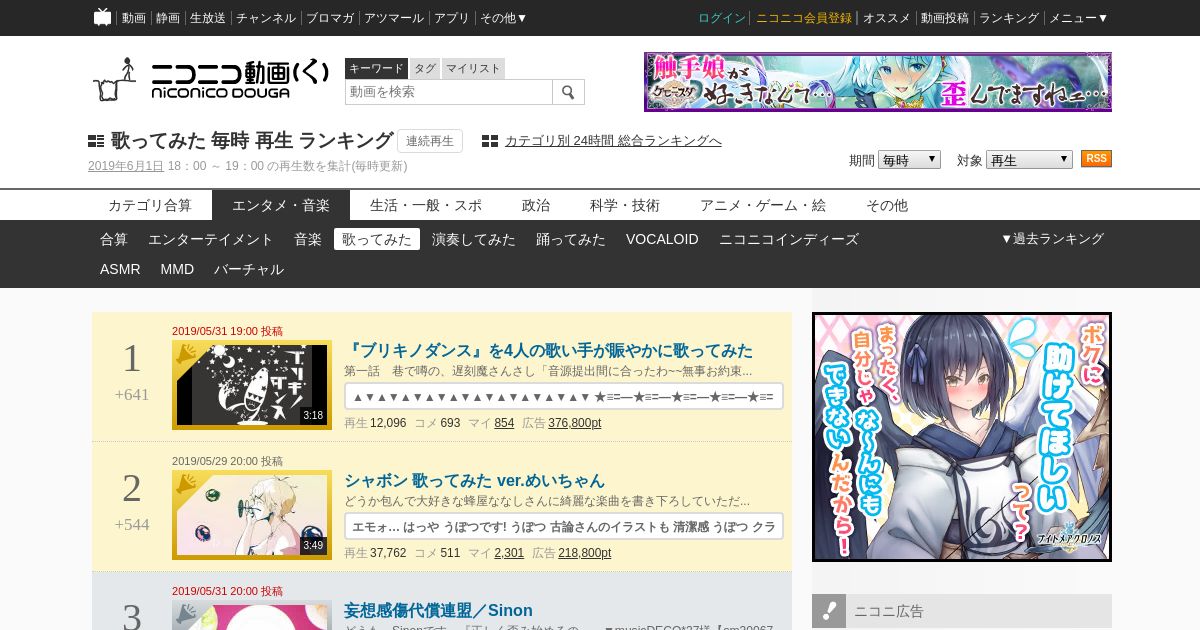
Task: Open シャボン 歌ってみた ver.めいちゃん title
Action: [x=475, y=481]
